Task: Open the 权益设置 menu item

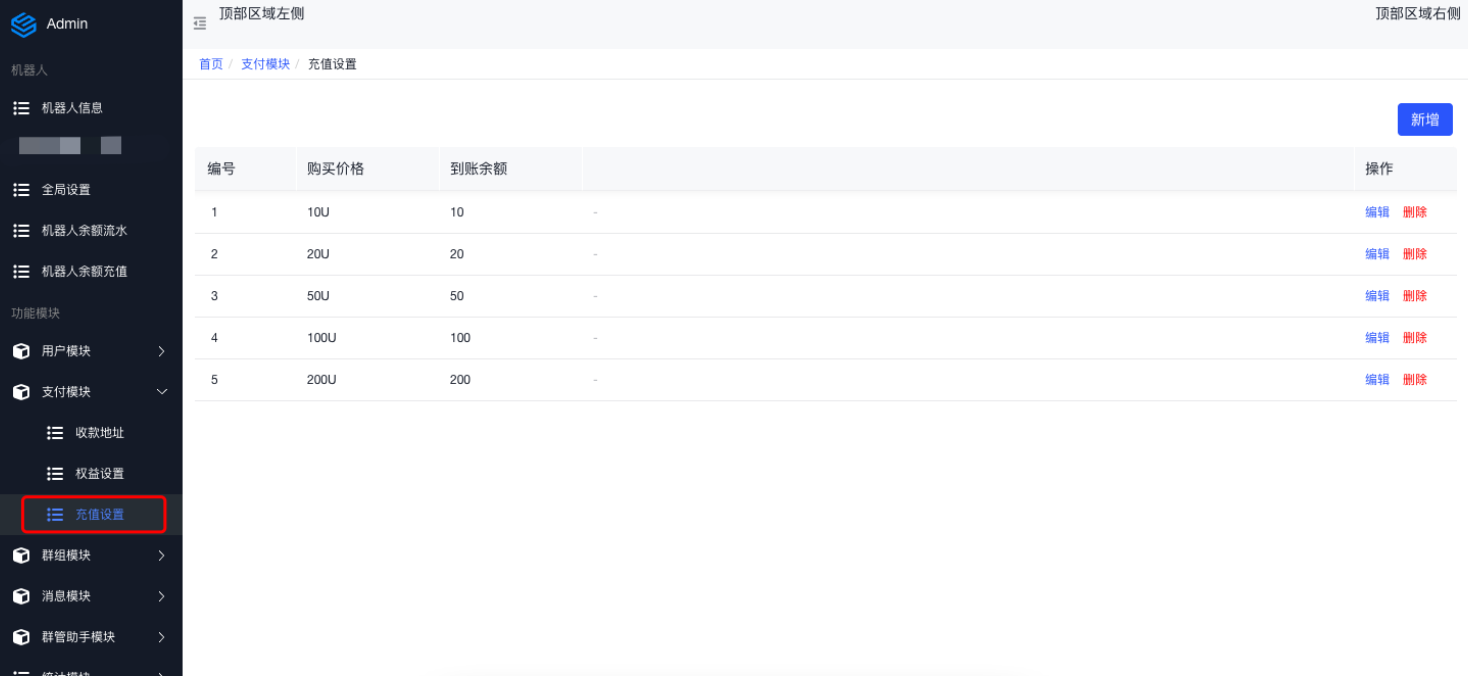Action: 99,474
